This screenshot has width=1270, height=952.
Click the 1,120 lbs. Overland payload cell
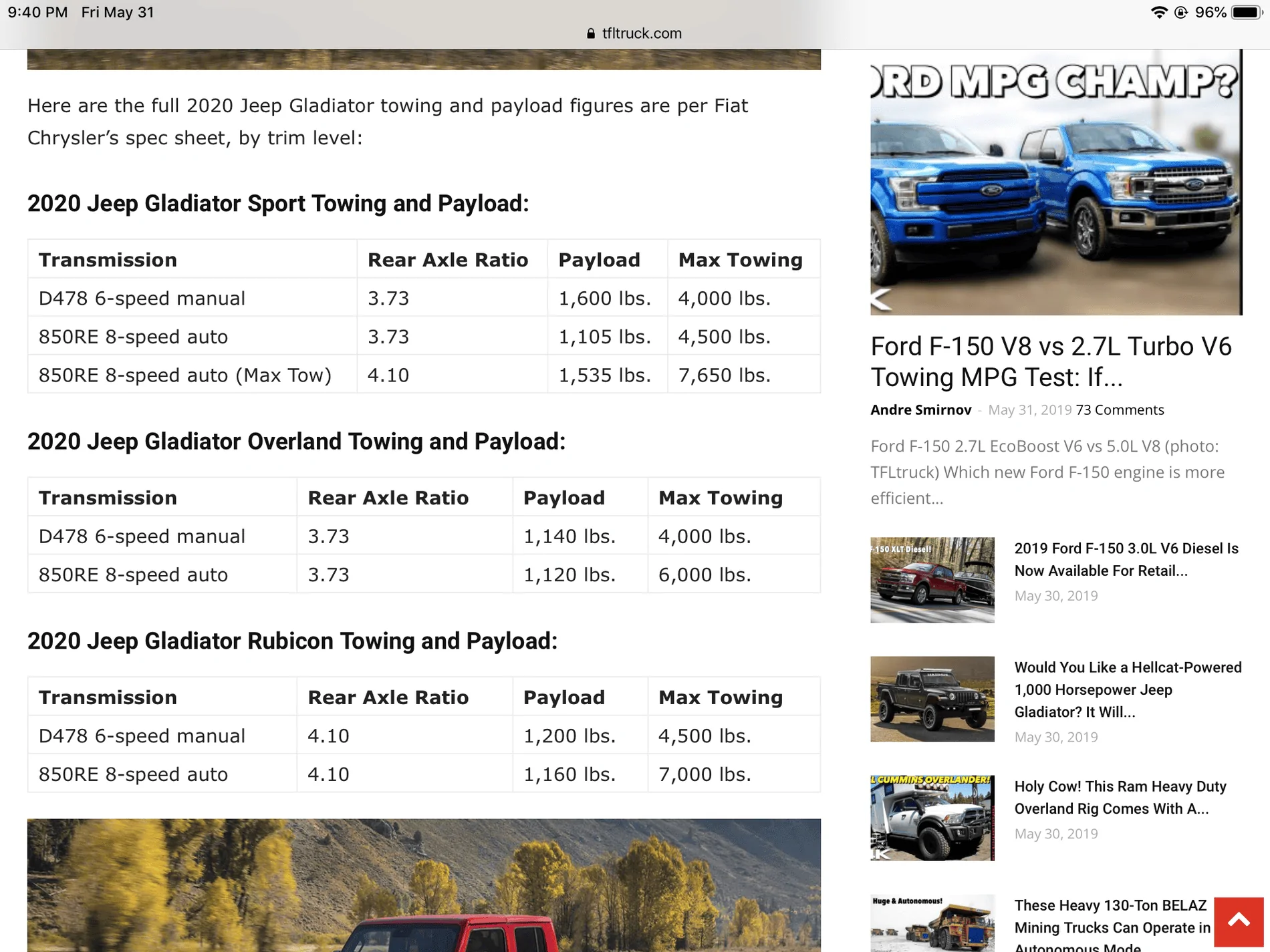coord(580,575)
